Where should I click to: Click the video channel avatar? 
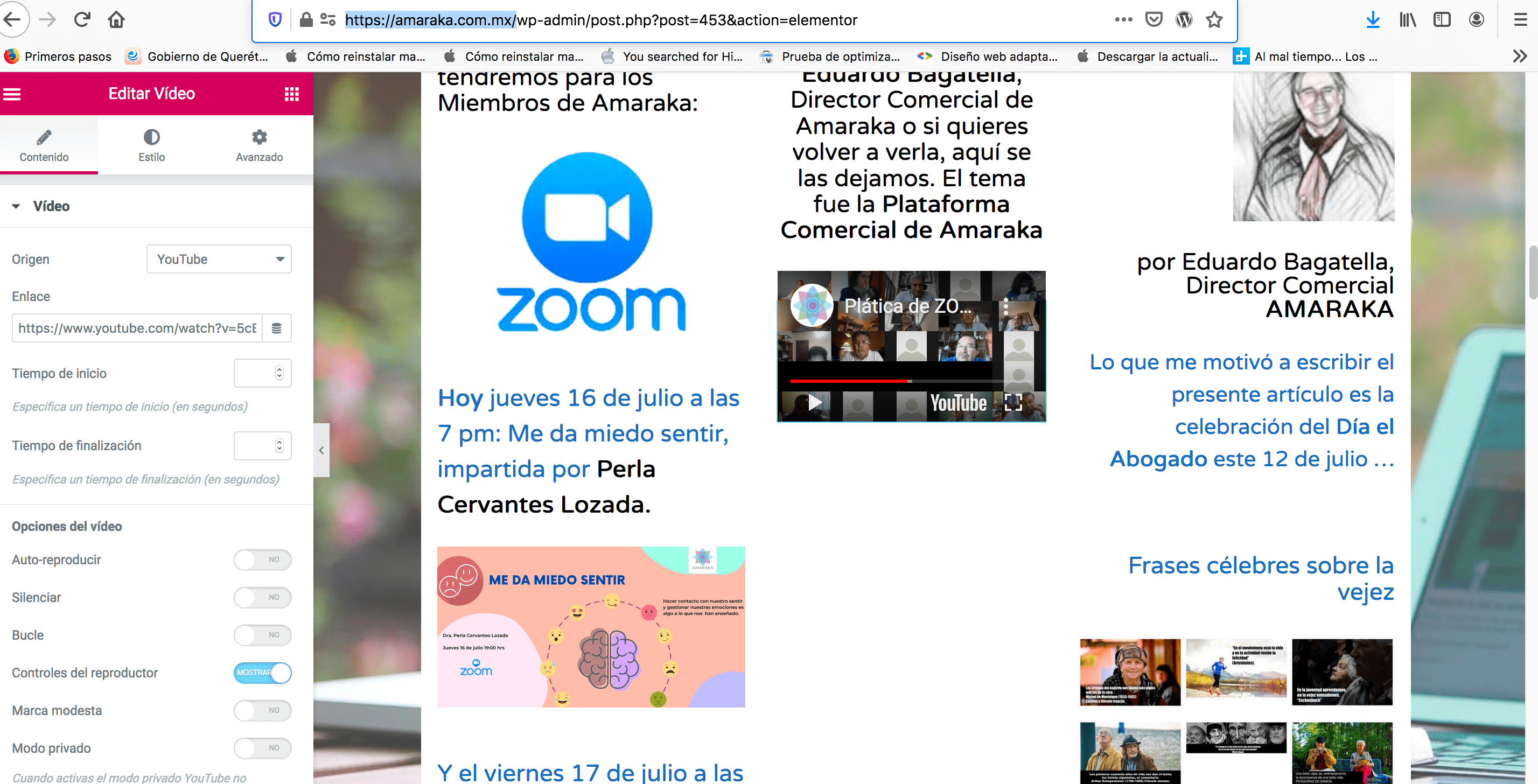[812, 306]
